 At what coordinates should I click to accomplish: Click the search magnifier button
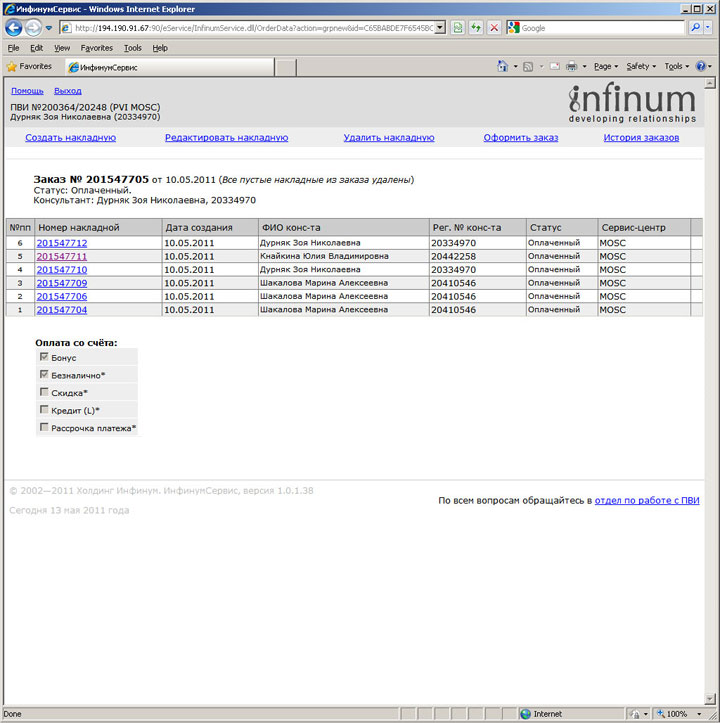point(695,28)
